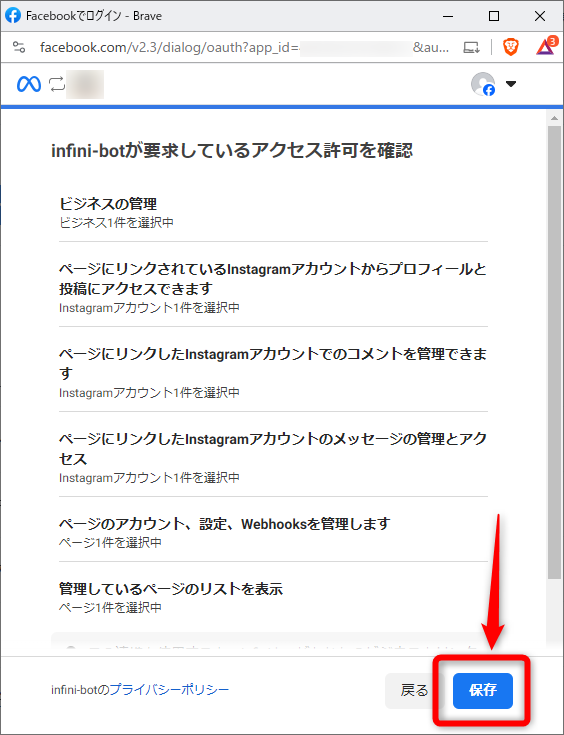Viewport: 564px width, 735px height.
Task: Click the Meta logo icon
Action: (29, 84)
